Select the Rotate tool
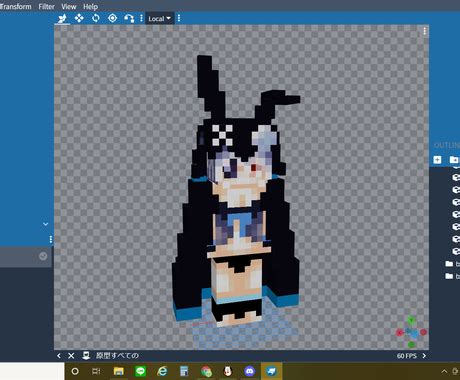This screenshot has width=460, height=380. (x=96, y=18)
